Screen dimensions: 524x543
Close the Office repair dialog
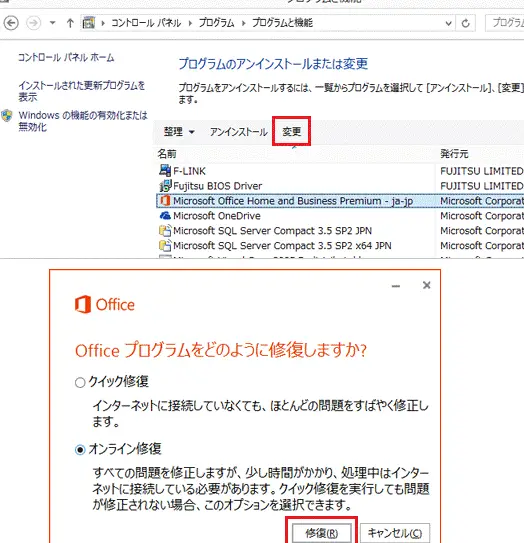pyautogui.click(x=427, y=285)
